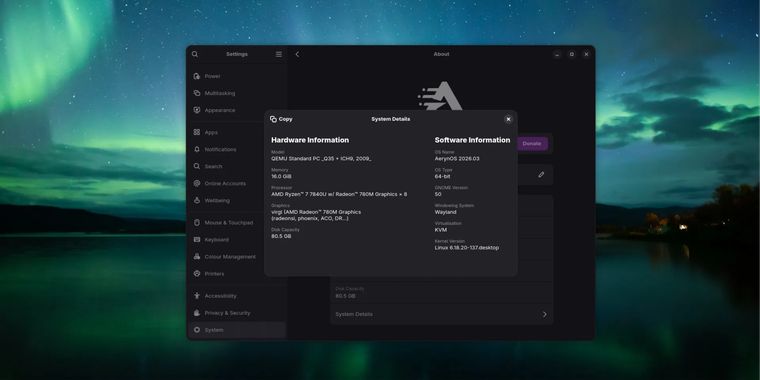The width and height of the screenshot is (760, 380).
Task: Open Power settings panel
Action: click(238, 76)
